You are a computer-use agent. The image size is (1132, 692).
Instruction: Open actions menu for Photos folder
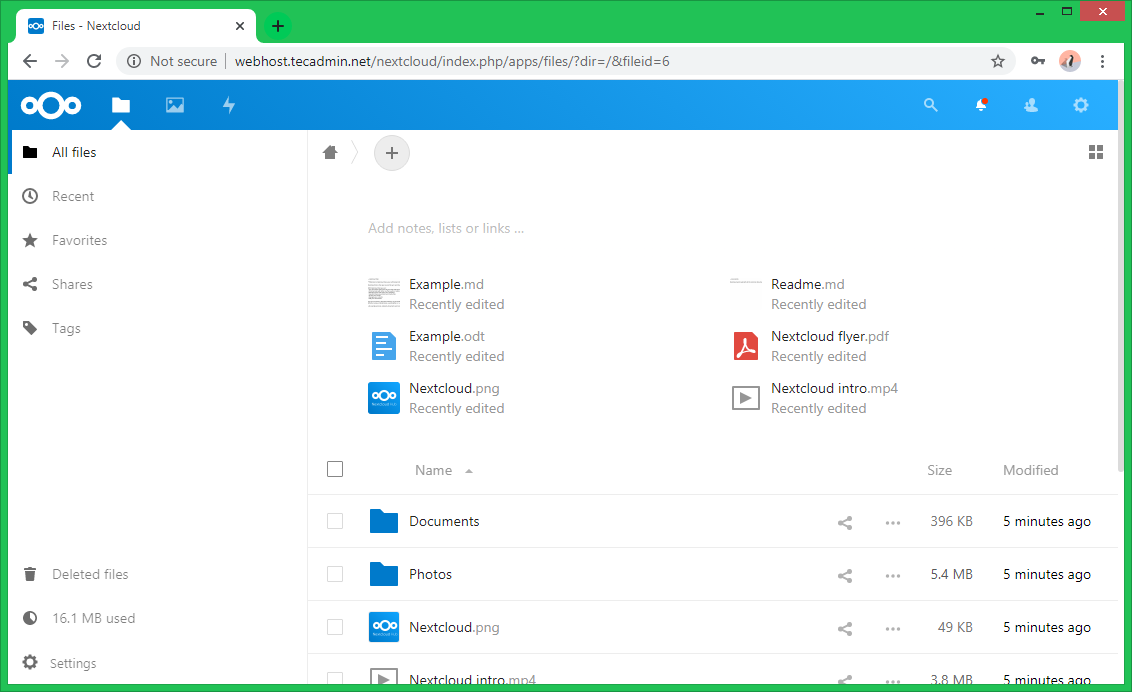[893, 575]
